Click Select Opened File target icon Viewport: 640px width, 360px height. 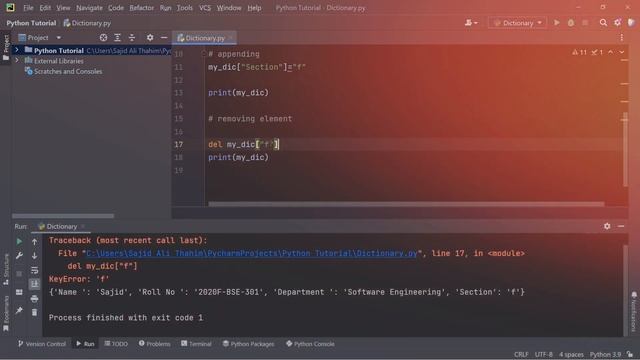tap(103, 38)
